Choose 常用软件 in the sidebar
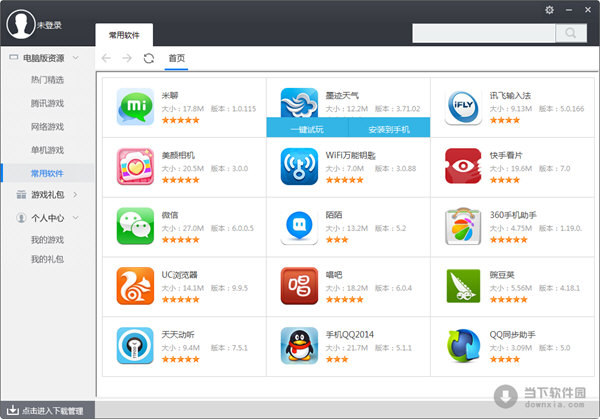600x419 pixels. click(47, 173)
